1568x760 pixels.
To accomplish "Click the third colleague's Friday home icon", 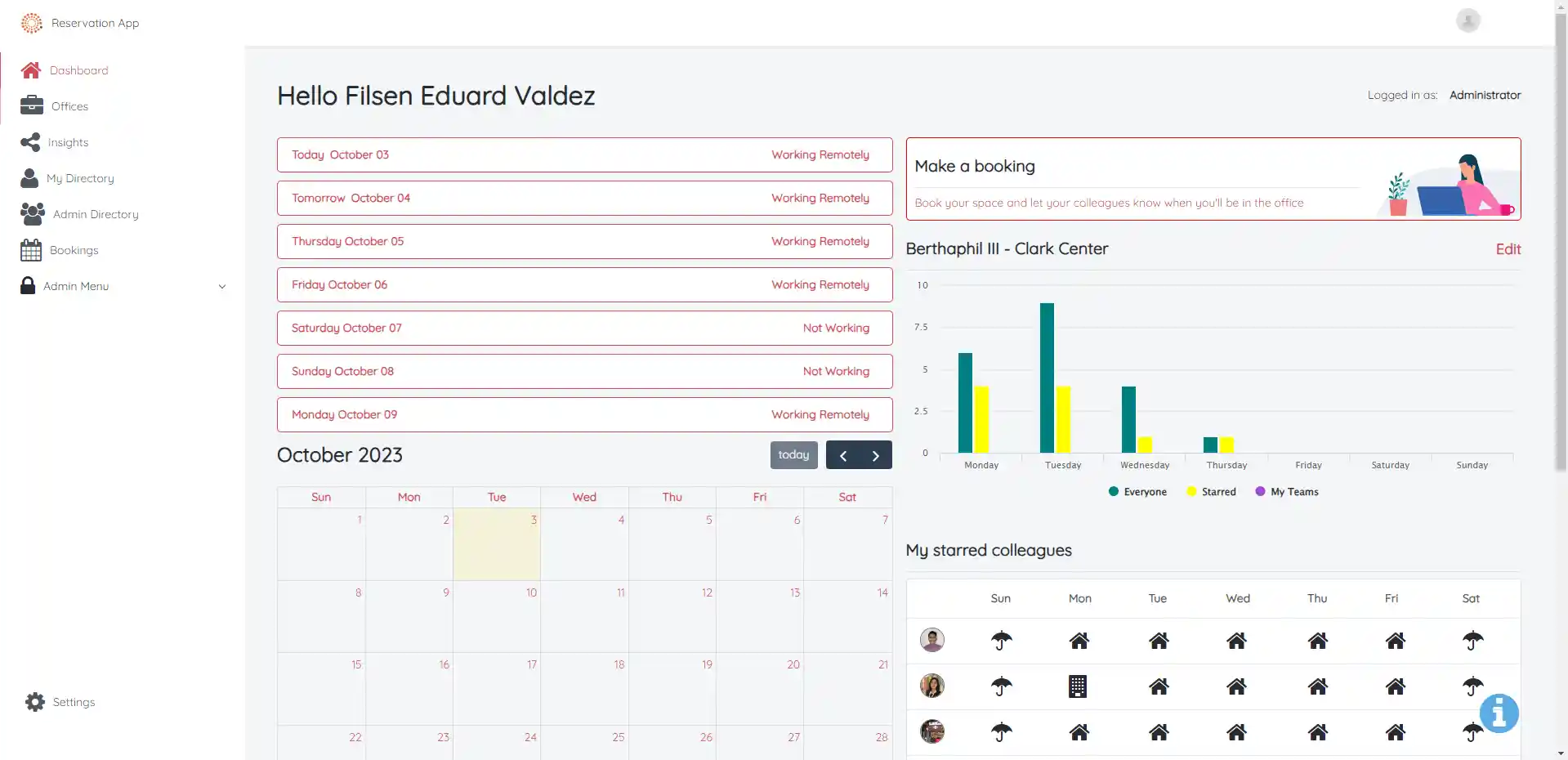I will pos(1396,732).
